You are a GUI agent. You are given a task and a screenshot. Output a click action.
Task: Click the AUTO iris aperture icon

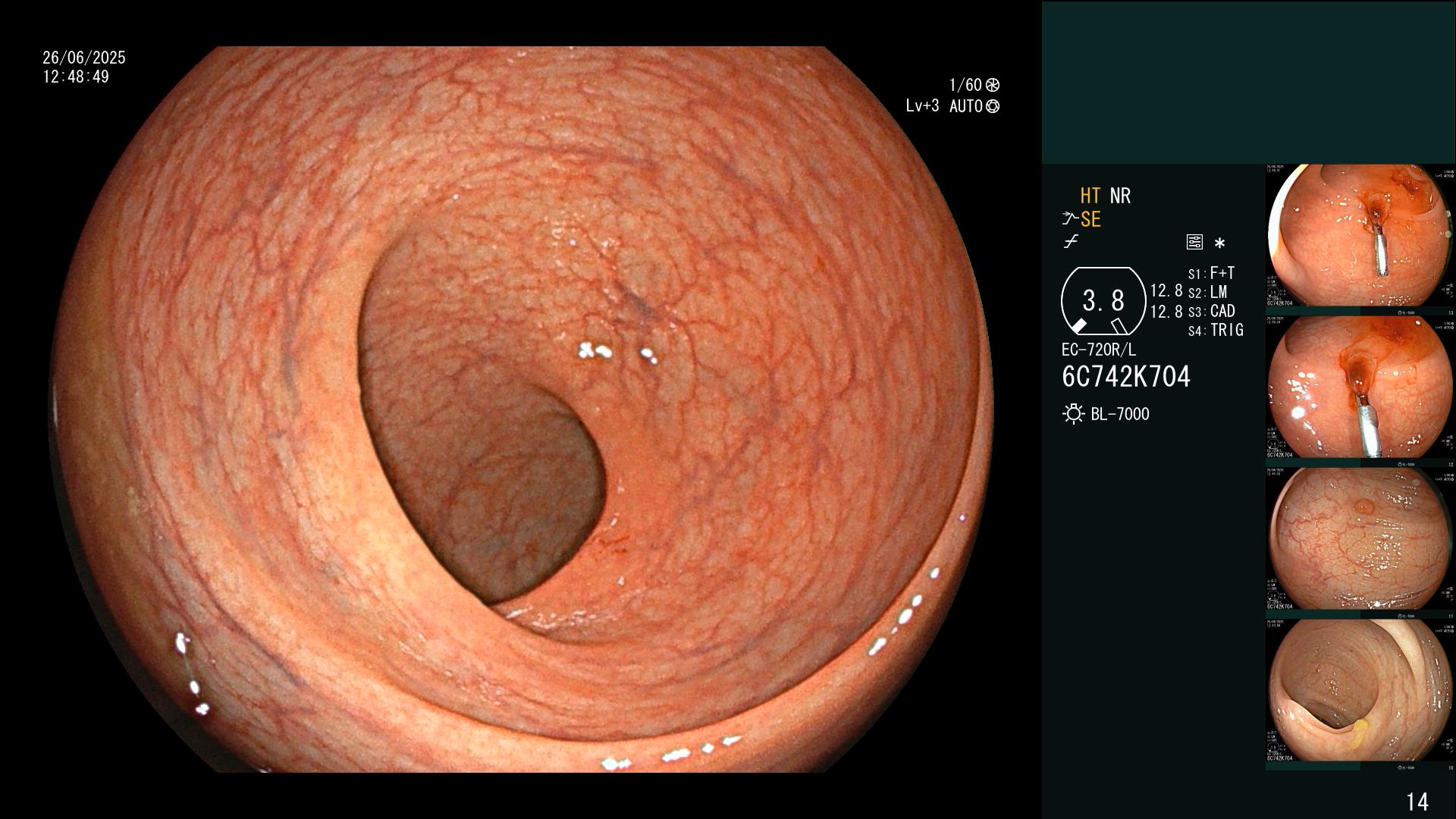992,106
